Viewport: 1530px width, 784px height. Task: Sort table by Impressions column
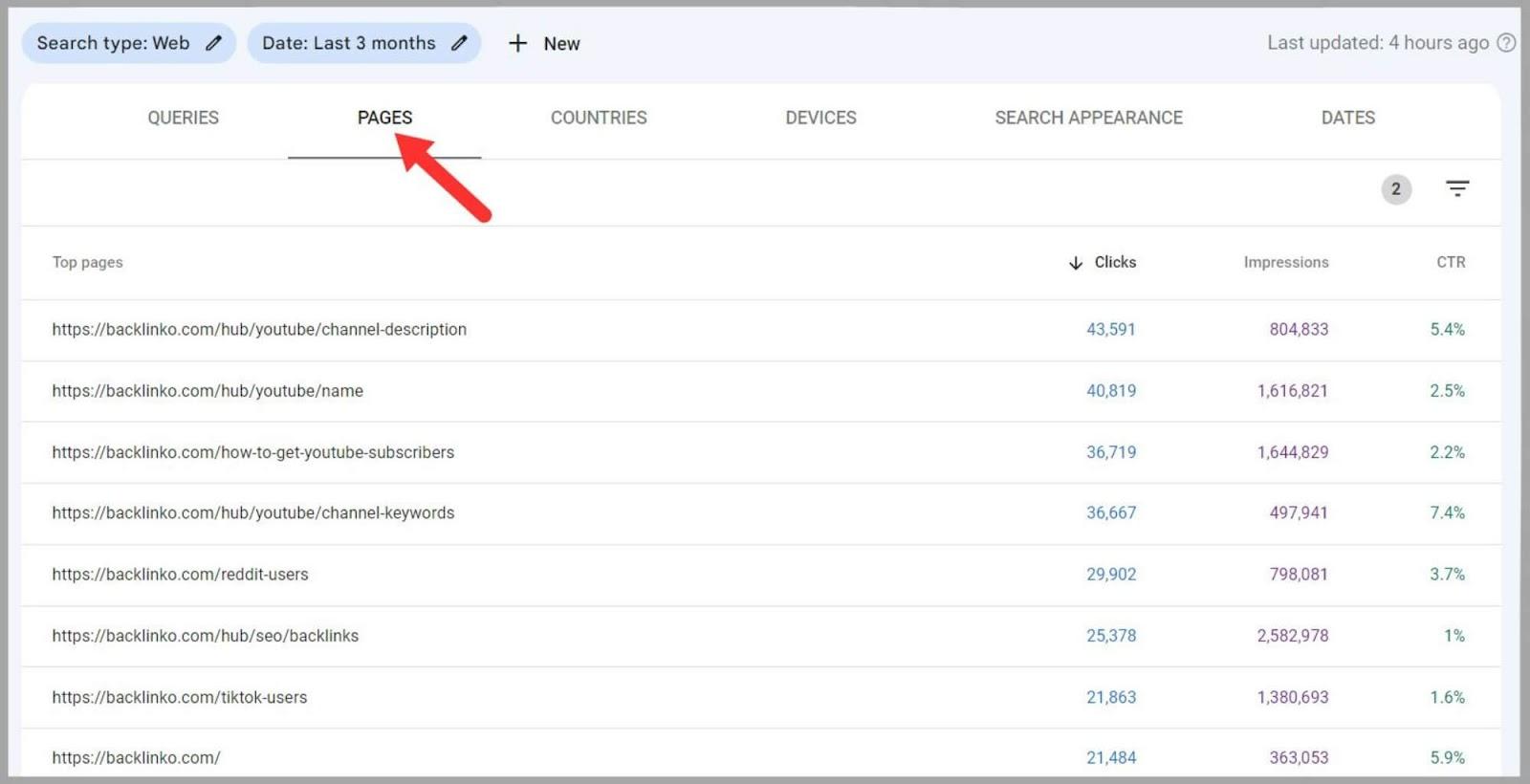click(1285, 263)
